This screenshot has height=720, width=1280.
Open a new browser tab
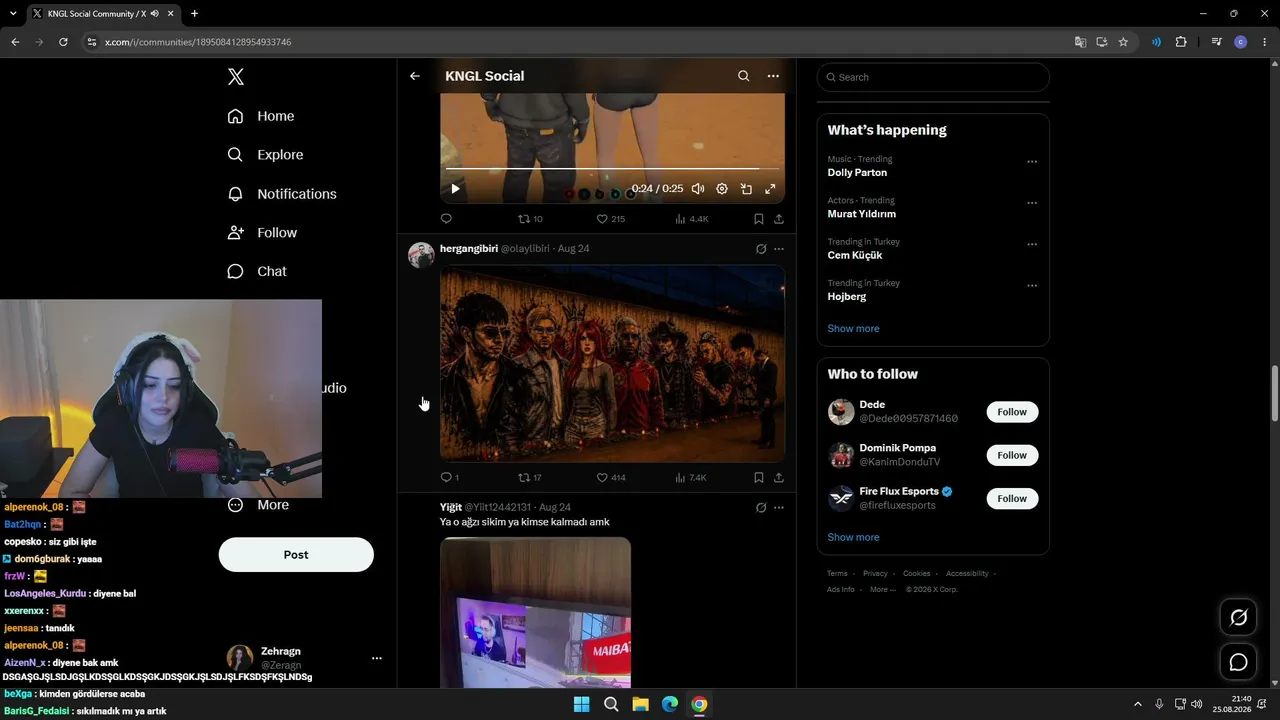click(194, 14)
